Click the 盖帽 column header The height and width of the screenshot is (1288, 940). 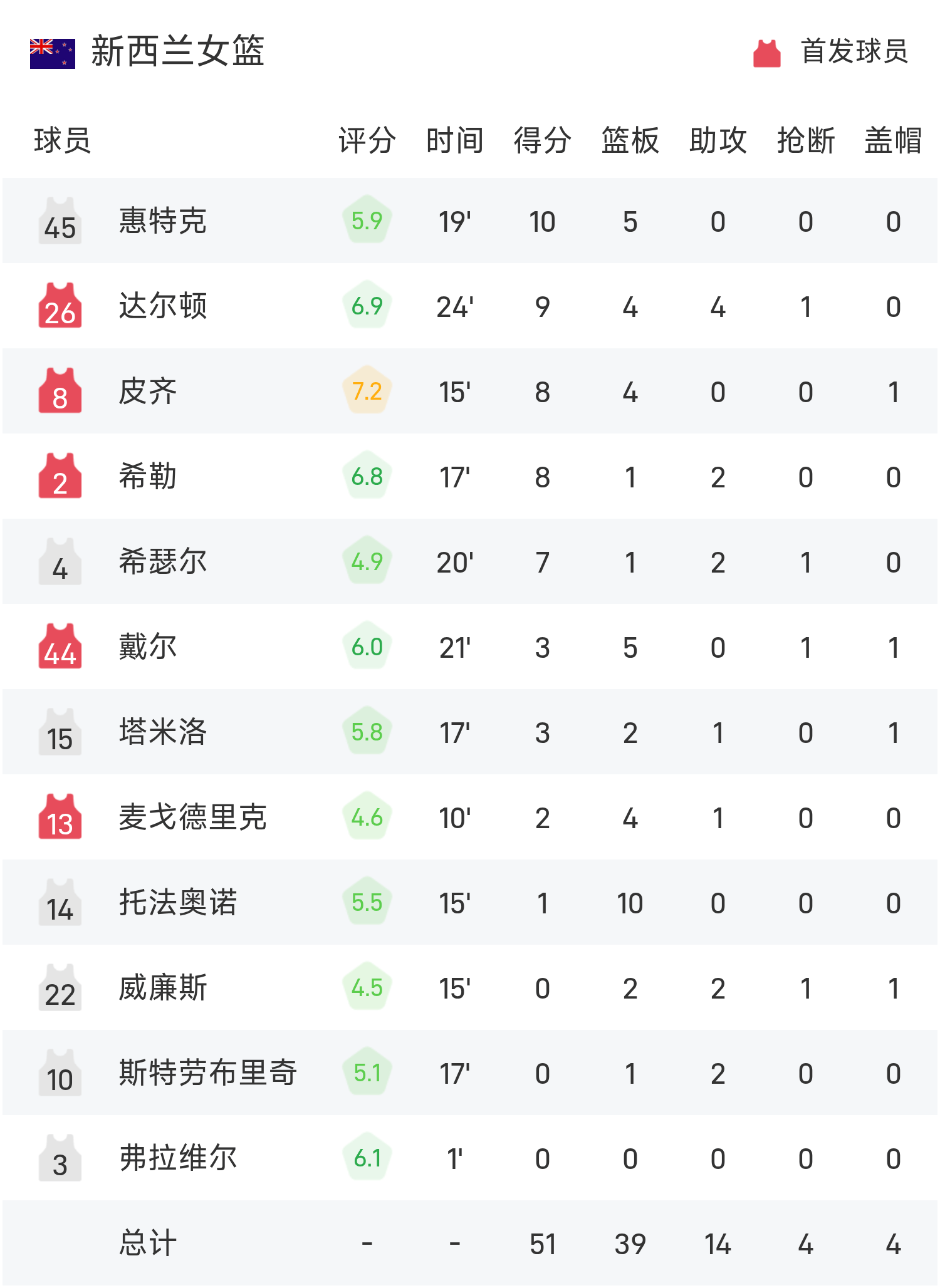click(x=893, y=140)
